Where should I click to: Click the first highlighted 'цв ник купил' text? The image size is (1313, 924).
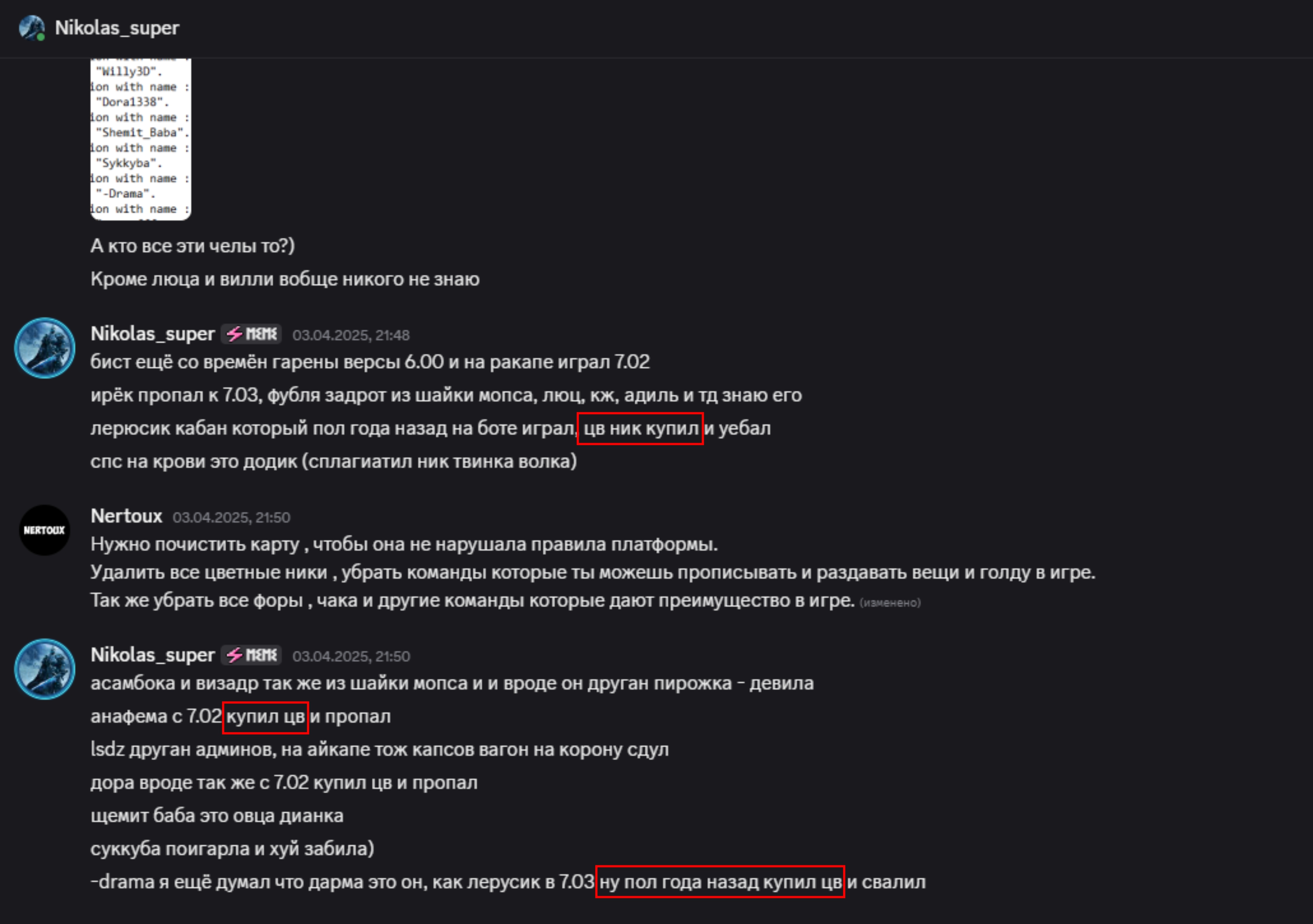(640, 428)
